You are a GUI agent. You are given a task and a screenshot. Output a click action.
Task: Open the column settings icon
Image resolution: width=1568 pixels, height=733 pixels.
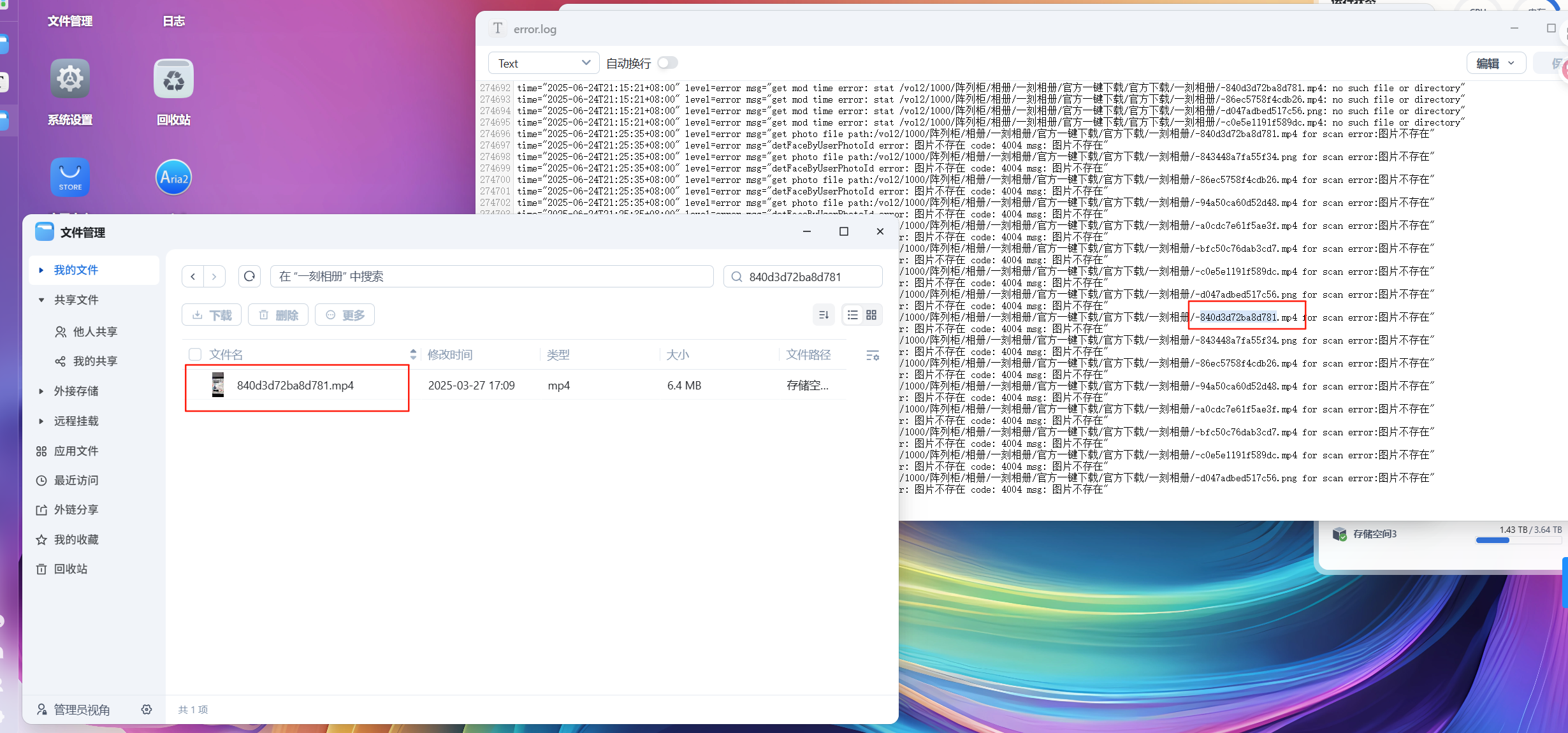[x=873, y=355]
